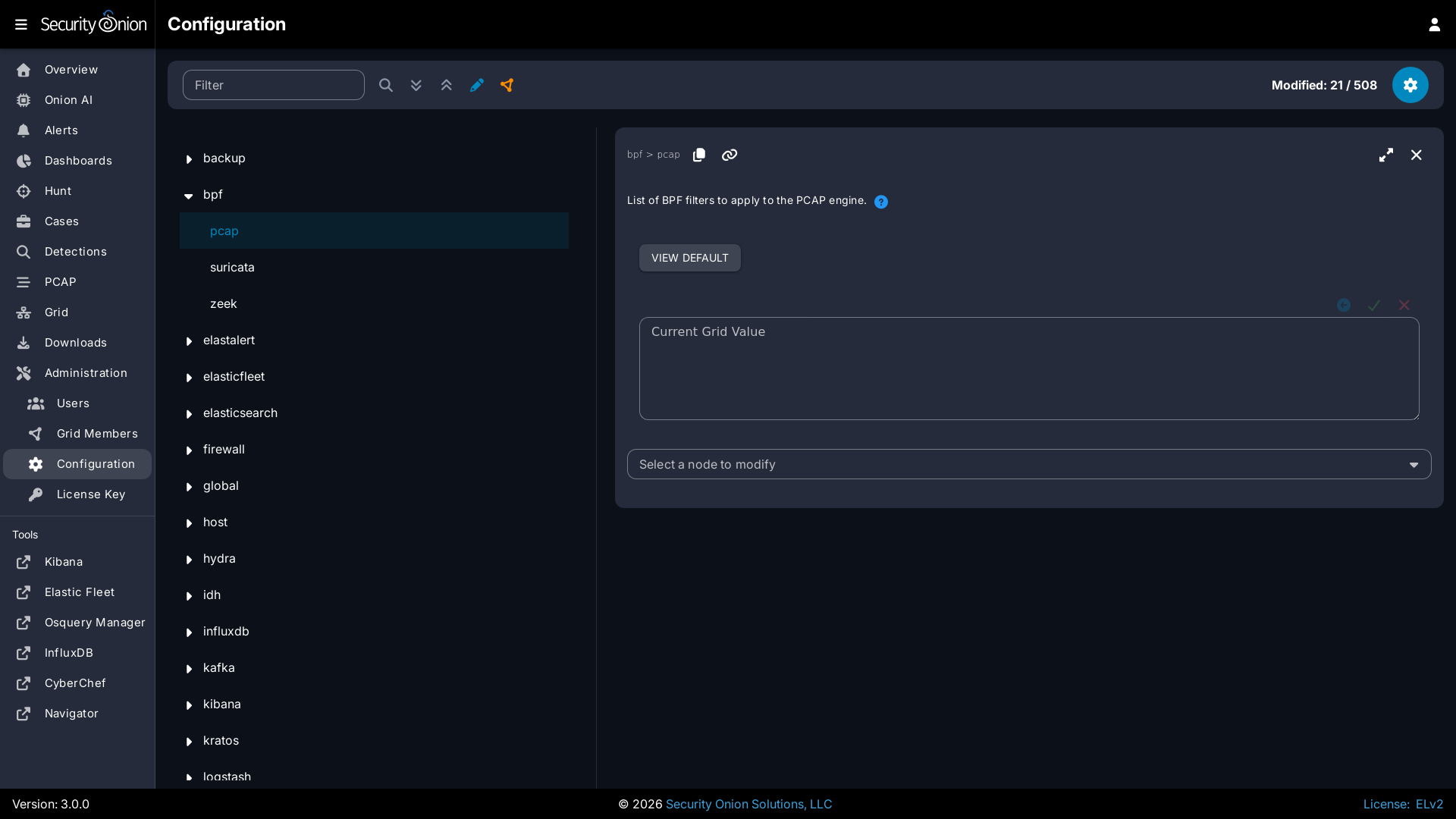This screenshot has width=1456, height=819.
Task: Open the user account menu icon
Action: 1434,24
